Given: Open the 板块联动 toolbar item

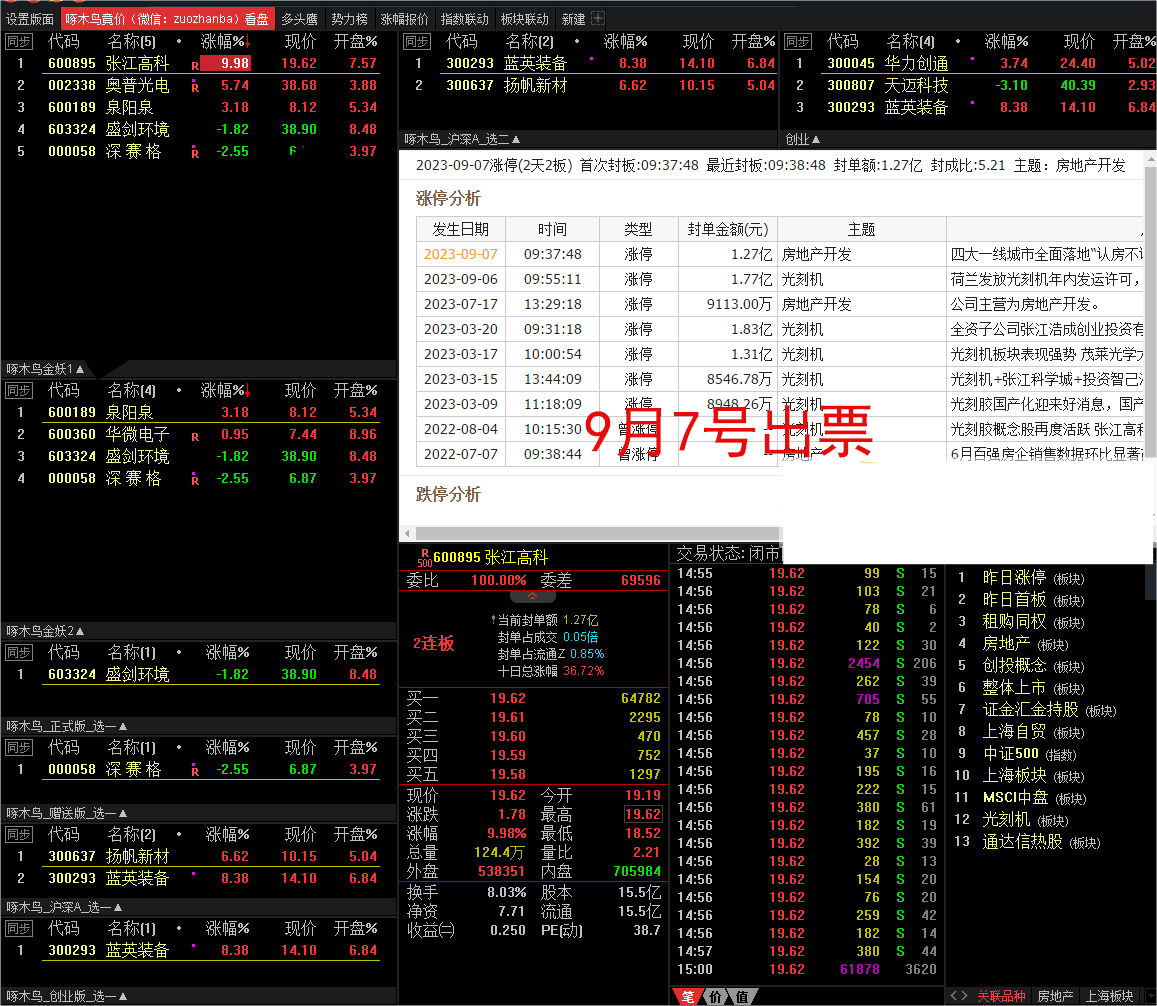Looking at the screenshot, I should (x=524, y=18).
